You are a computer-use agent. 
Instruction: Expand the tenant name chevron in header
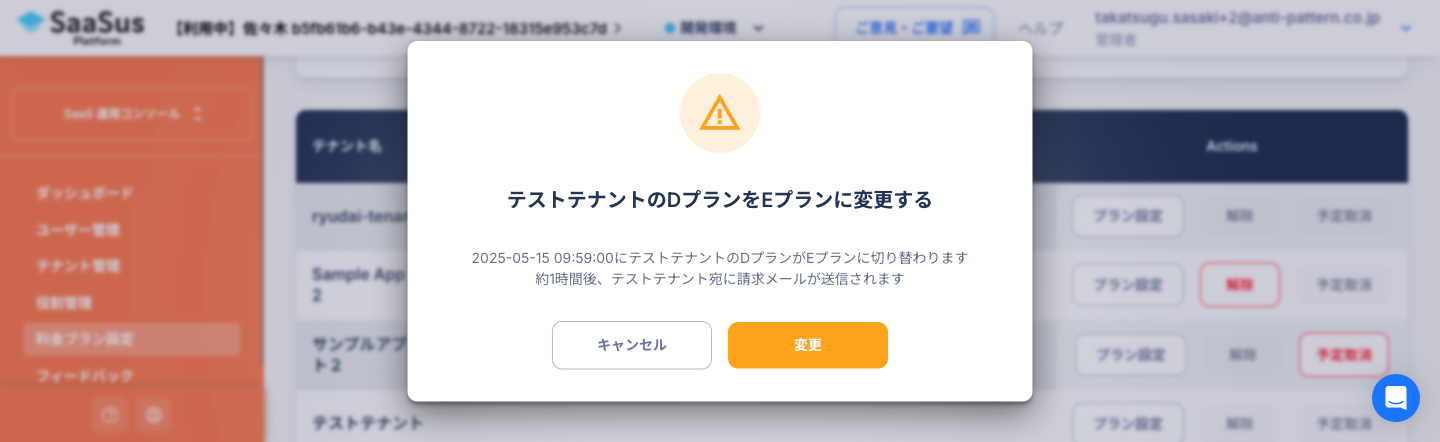618,28
